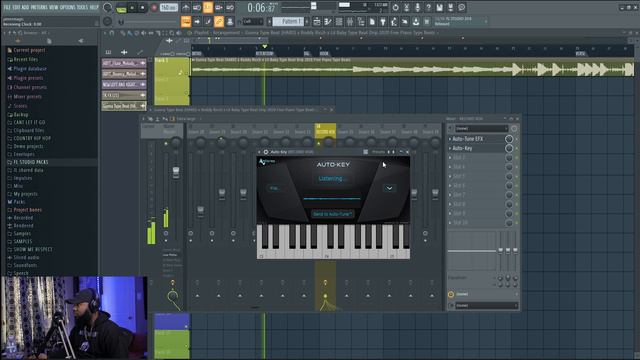This screenshot has width=640, height=360.
Task: Select the NEW LEFT AND RIGHT pattern clip
Action: coord(124,84)
